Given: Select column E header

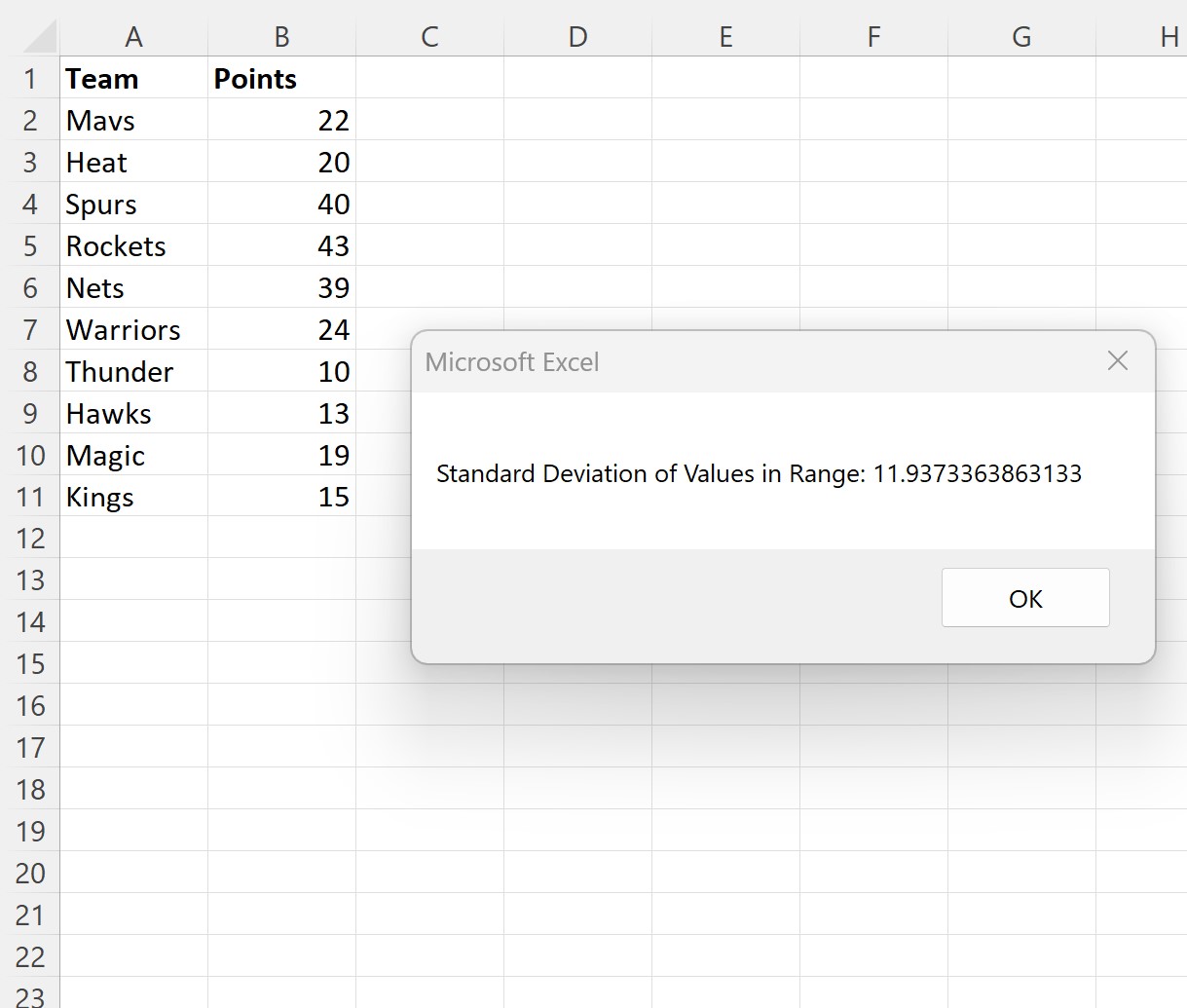Looking at the screenshot, I should coord(726,37).
